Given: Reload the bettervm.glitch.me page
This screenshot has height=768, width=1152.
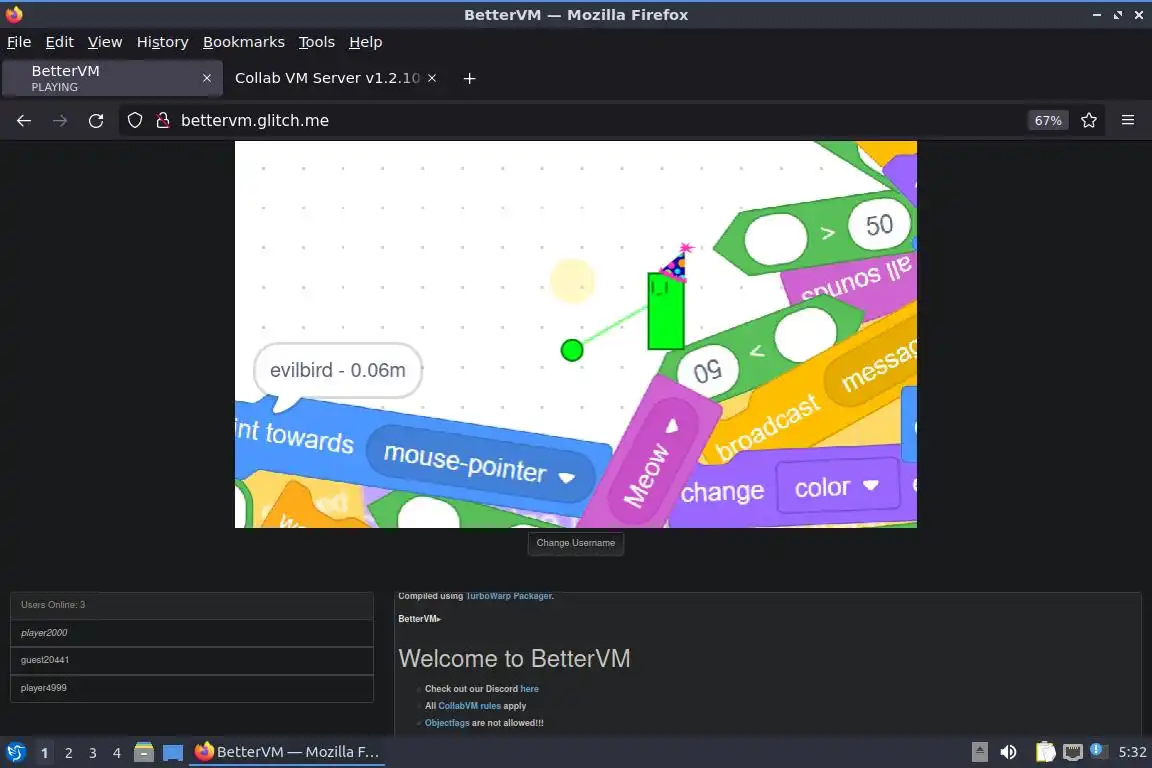Looking at the screenshot, I should click(96, 121).
